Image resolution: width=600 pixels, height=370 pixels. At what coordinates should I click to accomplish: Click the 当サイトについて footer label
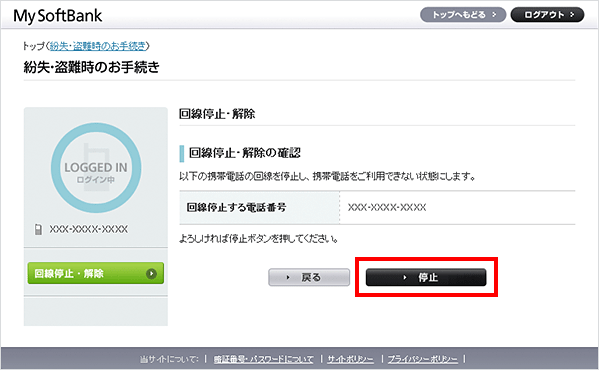pyautogui.click(x=169, y=359)
